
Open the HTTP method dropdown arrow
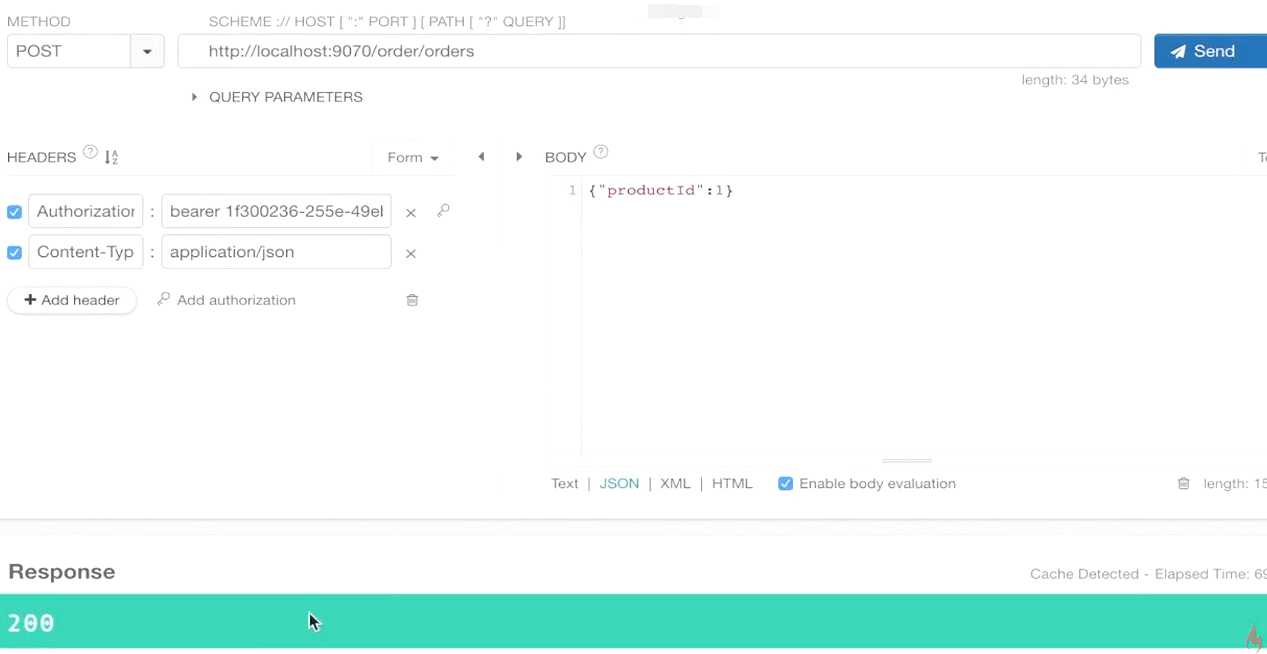pyautogui.click(x=147, y=51)
